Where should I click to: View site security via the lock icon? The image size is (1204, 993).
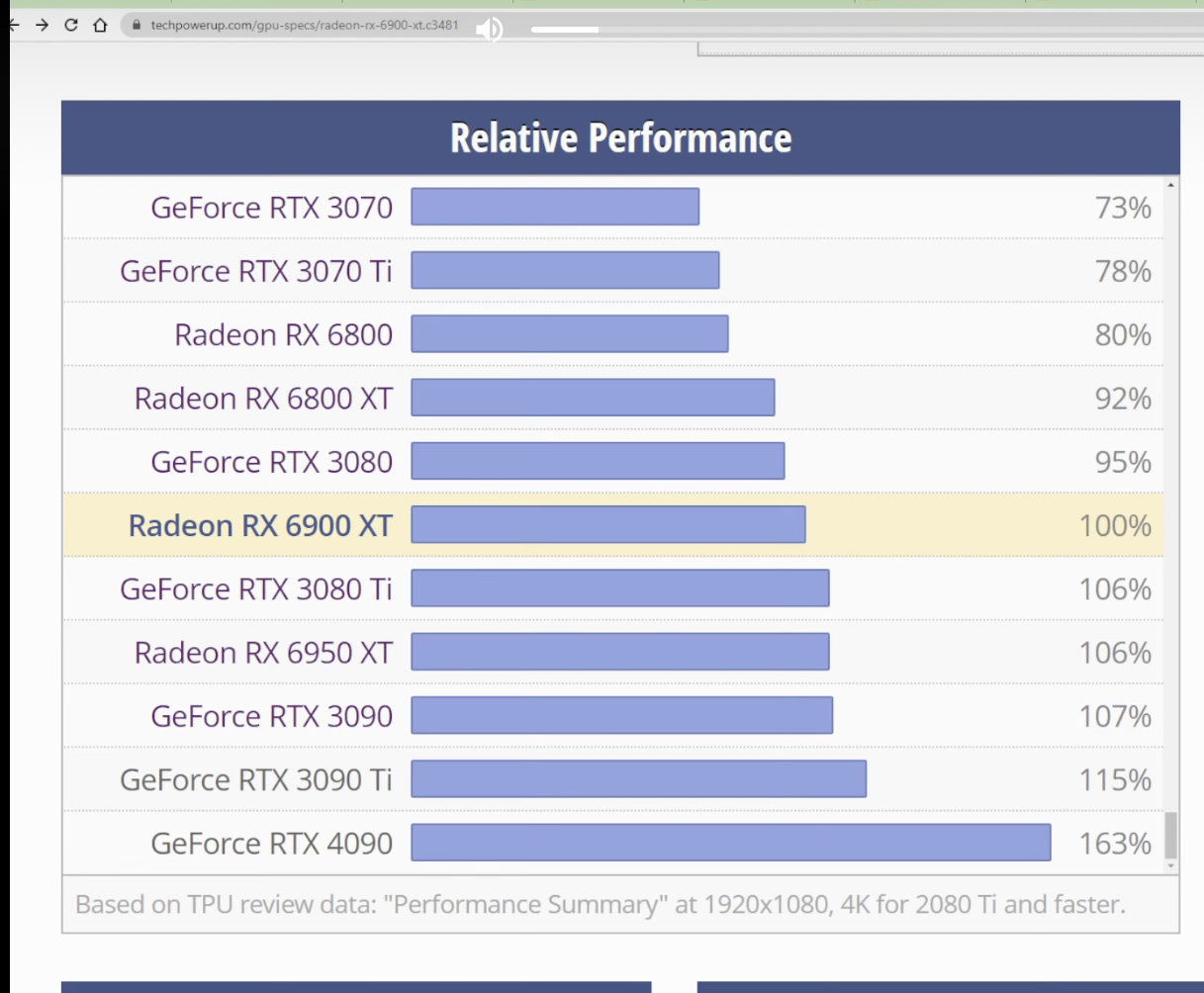point(137,26)
